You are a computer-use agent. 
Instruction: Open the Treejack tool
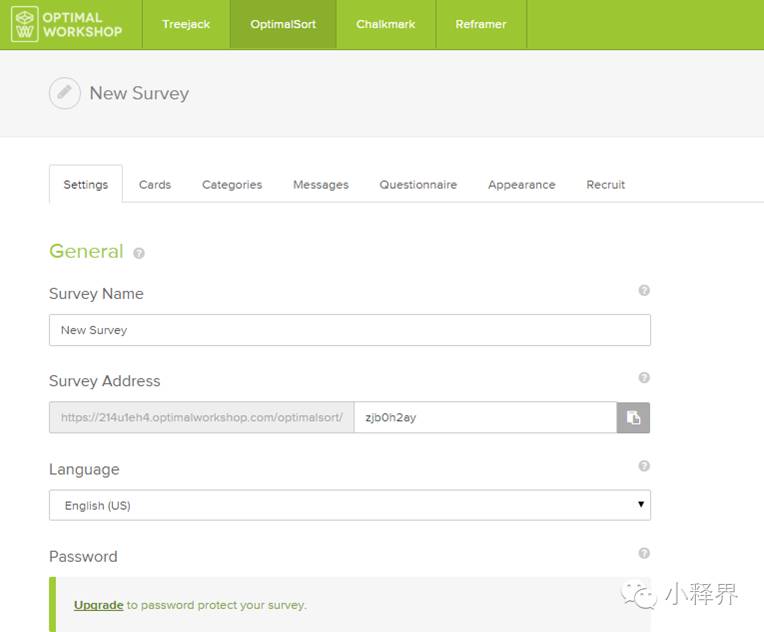(x=186, y=24)
